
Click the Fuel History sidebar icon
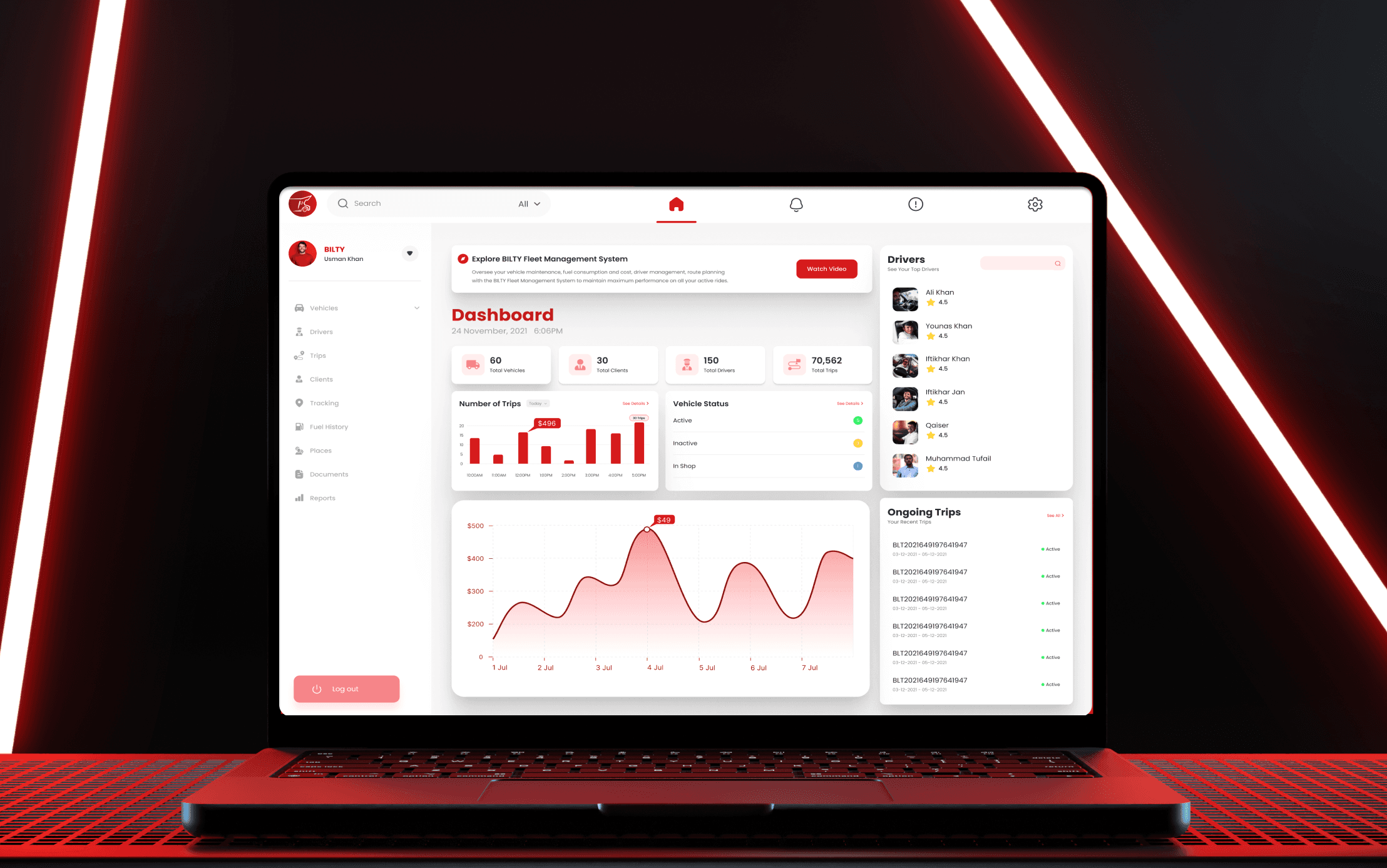click(x=299, y=426)
